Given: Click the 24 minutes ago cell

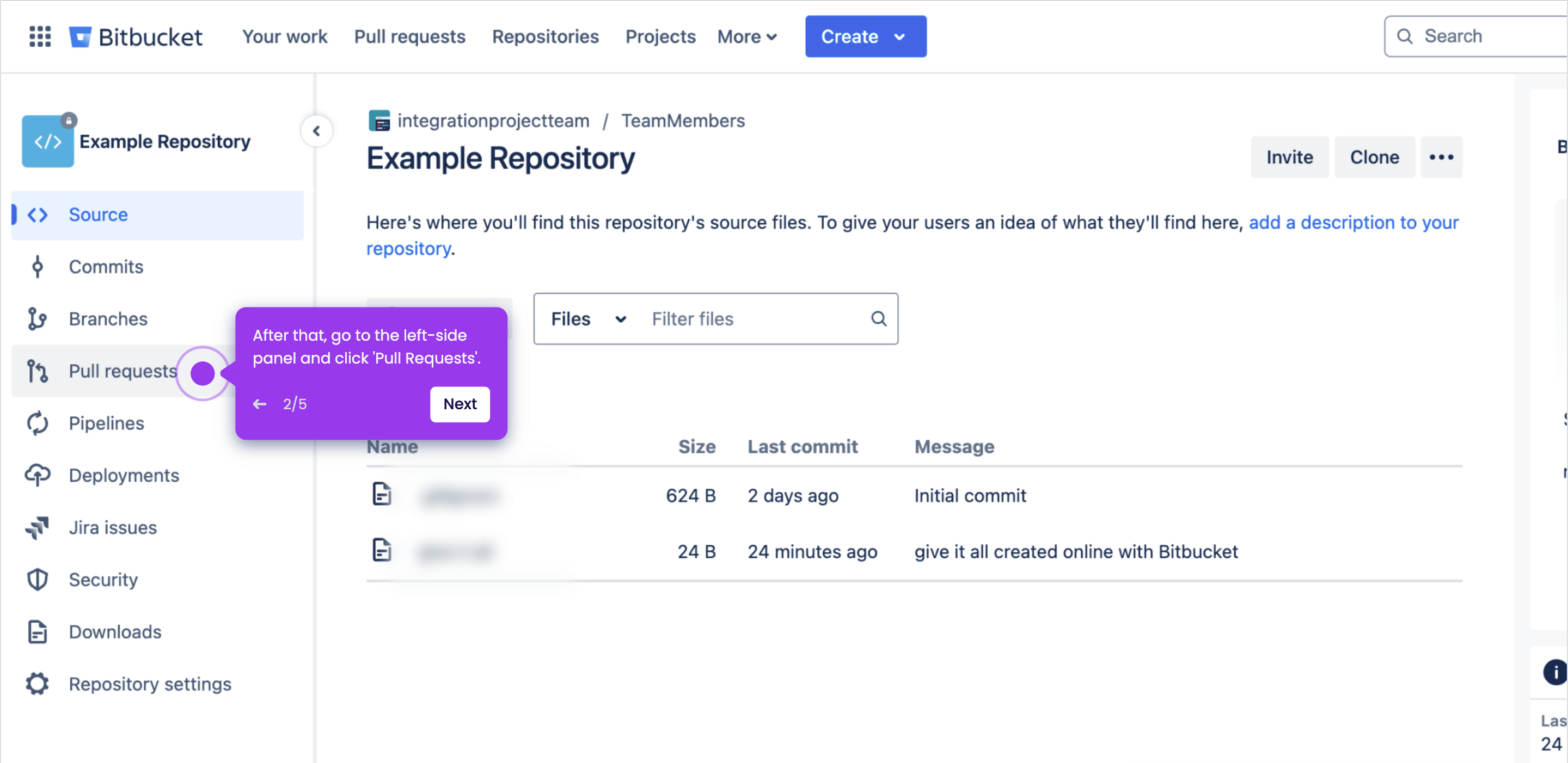Looking at the screenshot, I should click(x=813, y=552).
